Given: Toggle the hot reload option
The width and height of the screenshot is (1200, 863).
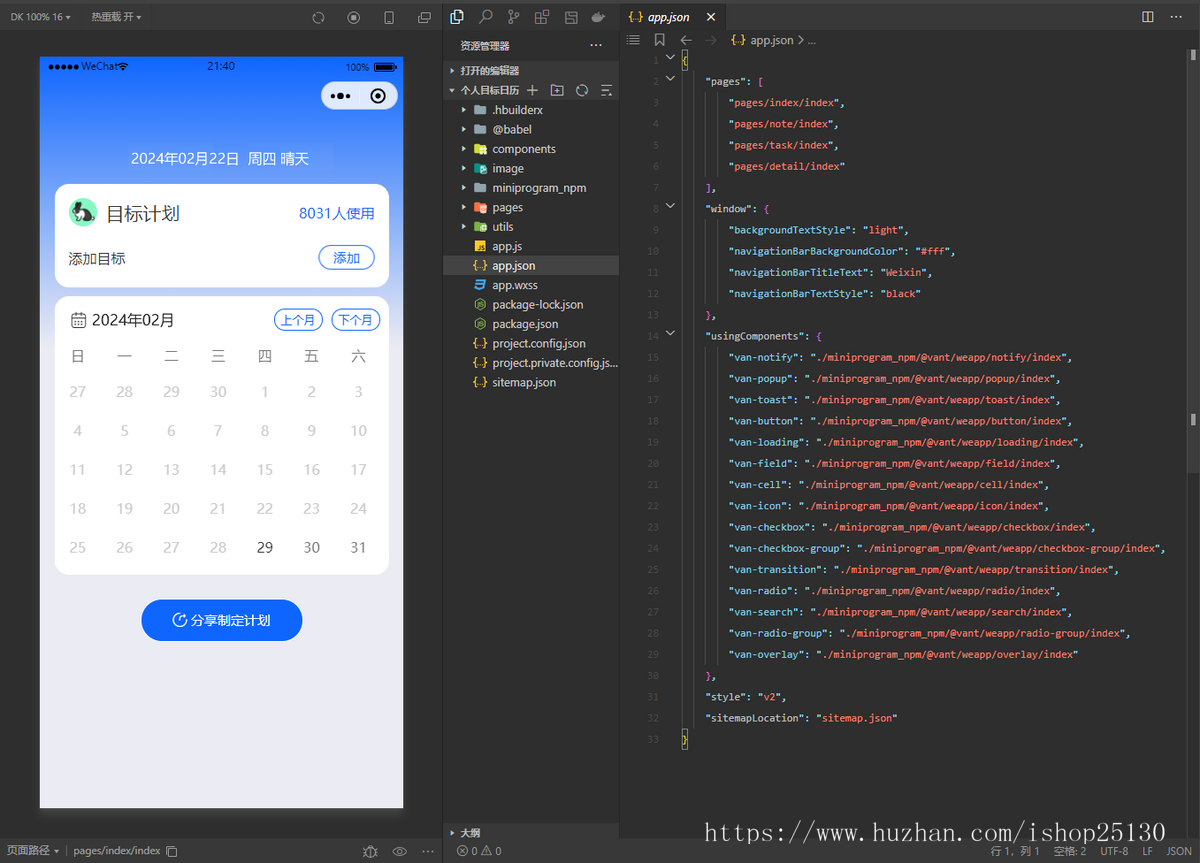Looking at the screenshot, I should (116, 17).
